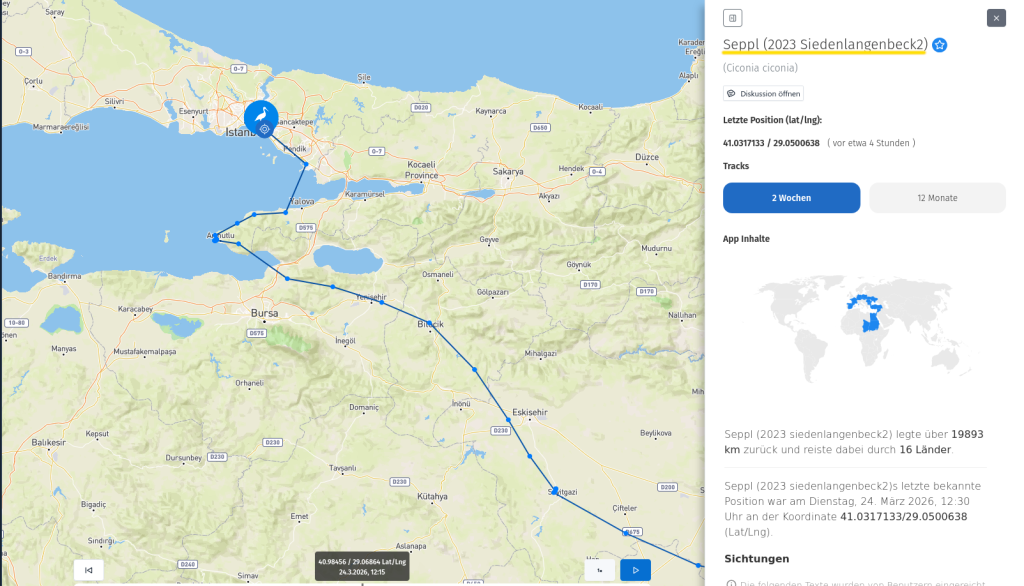This screenshot has width=1024, height=586.
Task: Select the 2 Wochen tracks option
Action: coord(791,198)
